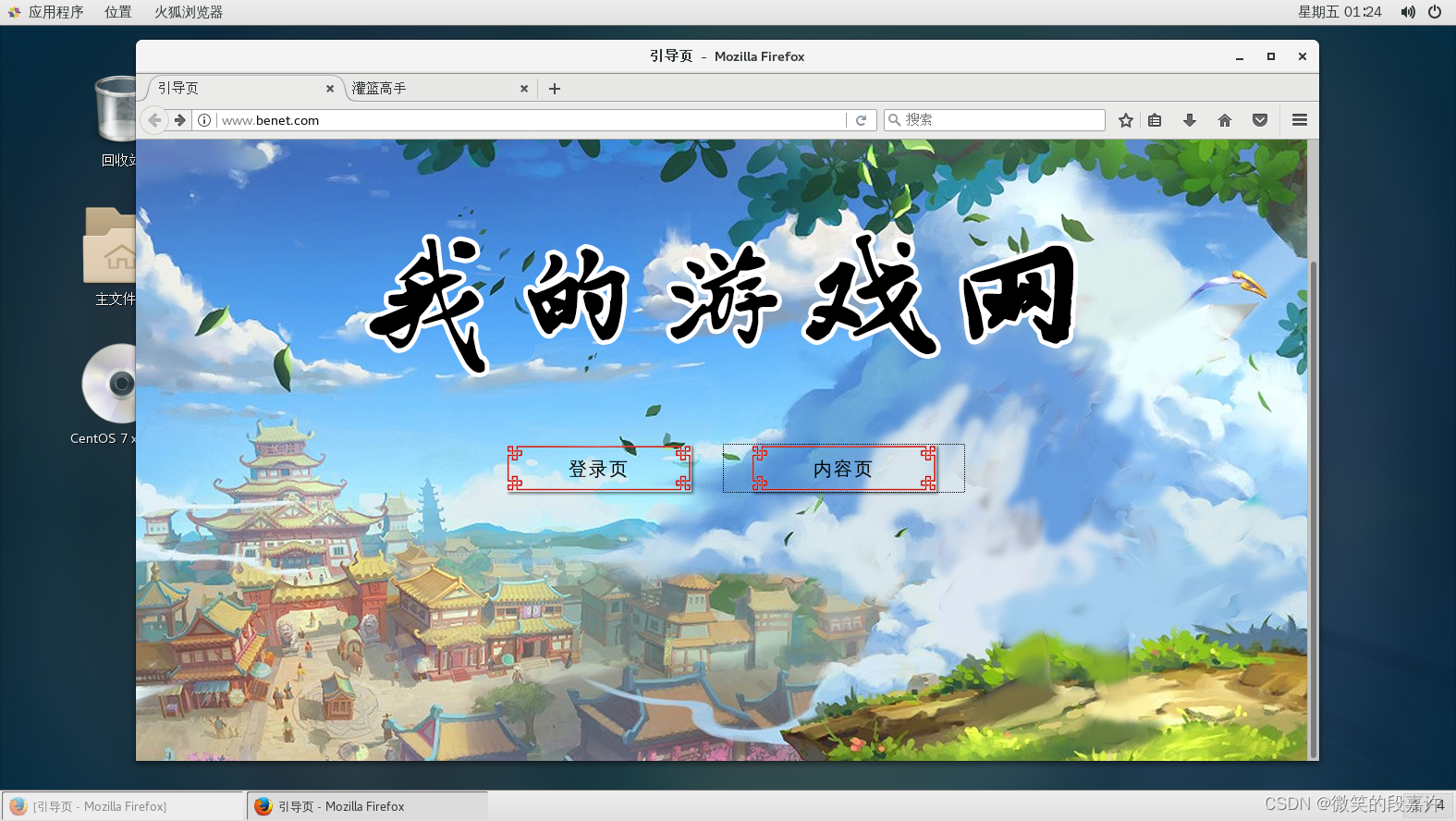The height and width of the screenshot is (821, 1456).
Task: Click the www.benet.com address field
Action: 532,120
